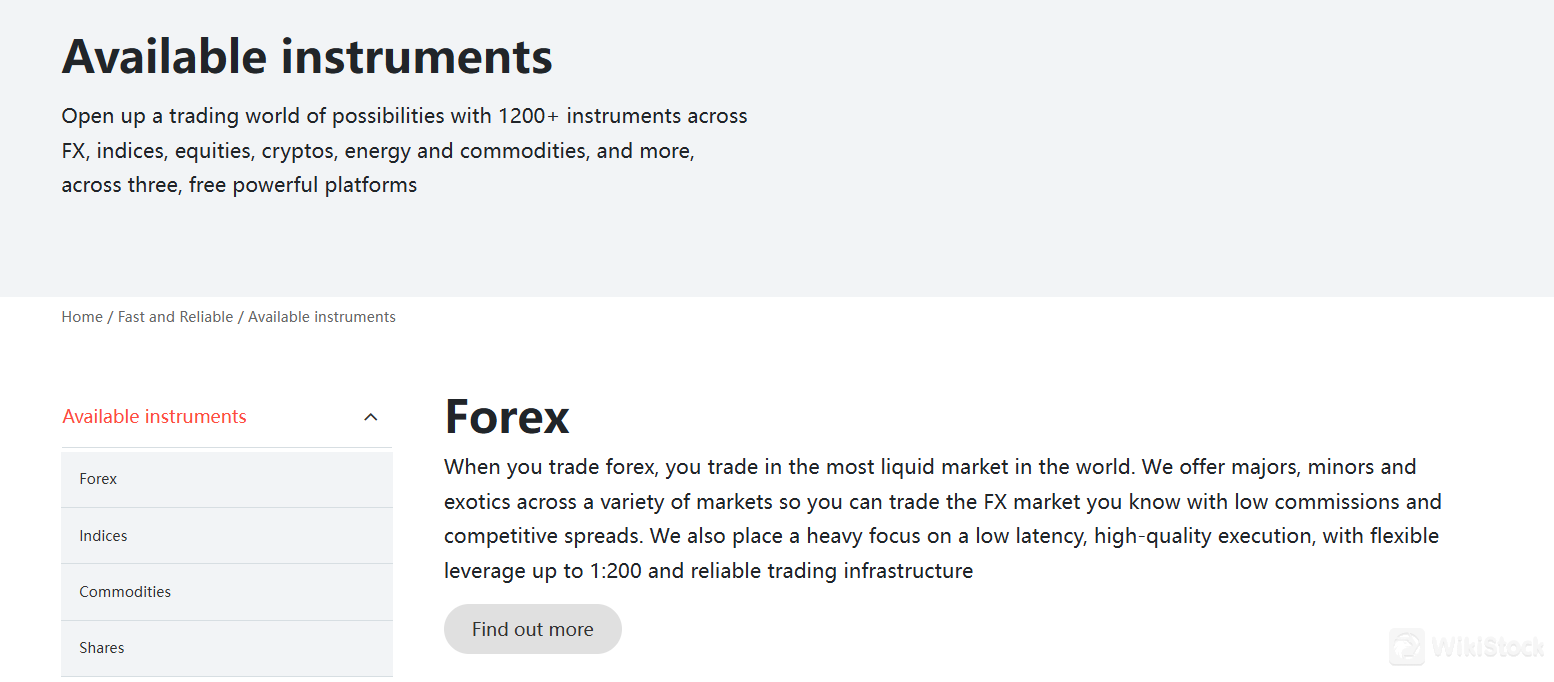Click the 'FX, indices, equities, cryptos' text line
Image resolution: width=1554 pixels, height=682 pixels.
tap(377, 151)
